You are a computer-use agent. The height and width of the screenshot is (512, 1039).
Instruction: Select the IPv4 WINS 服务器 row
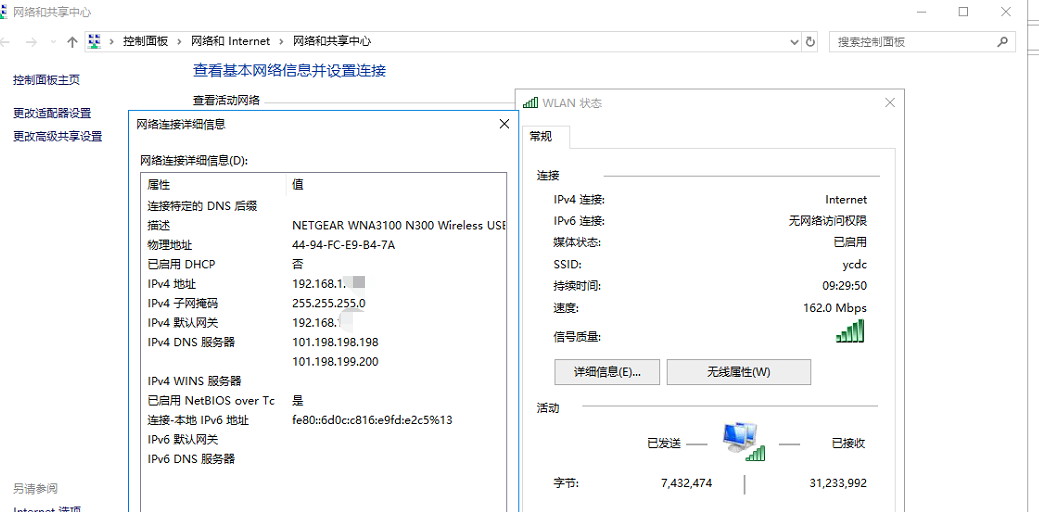[x=324, y=381]
